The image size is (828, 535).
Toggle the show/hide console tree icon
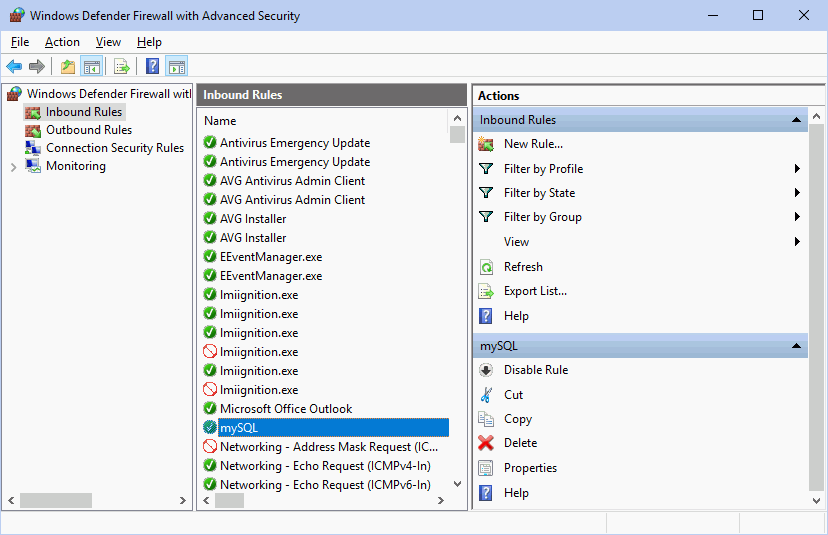point(91,67)
